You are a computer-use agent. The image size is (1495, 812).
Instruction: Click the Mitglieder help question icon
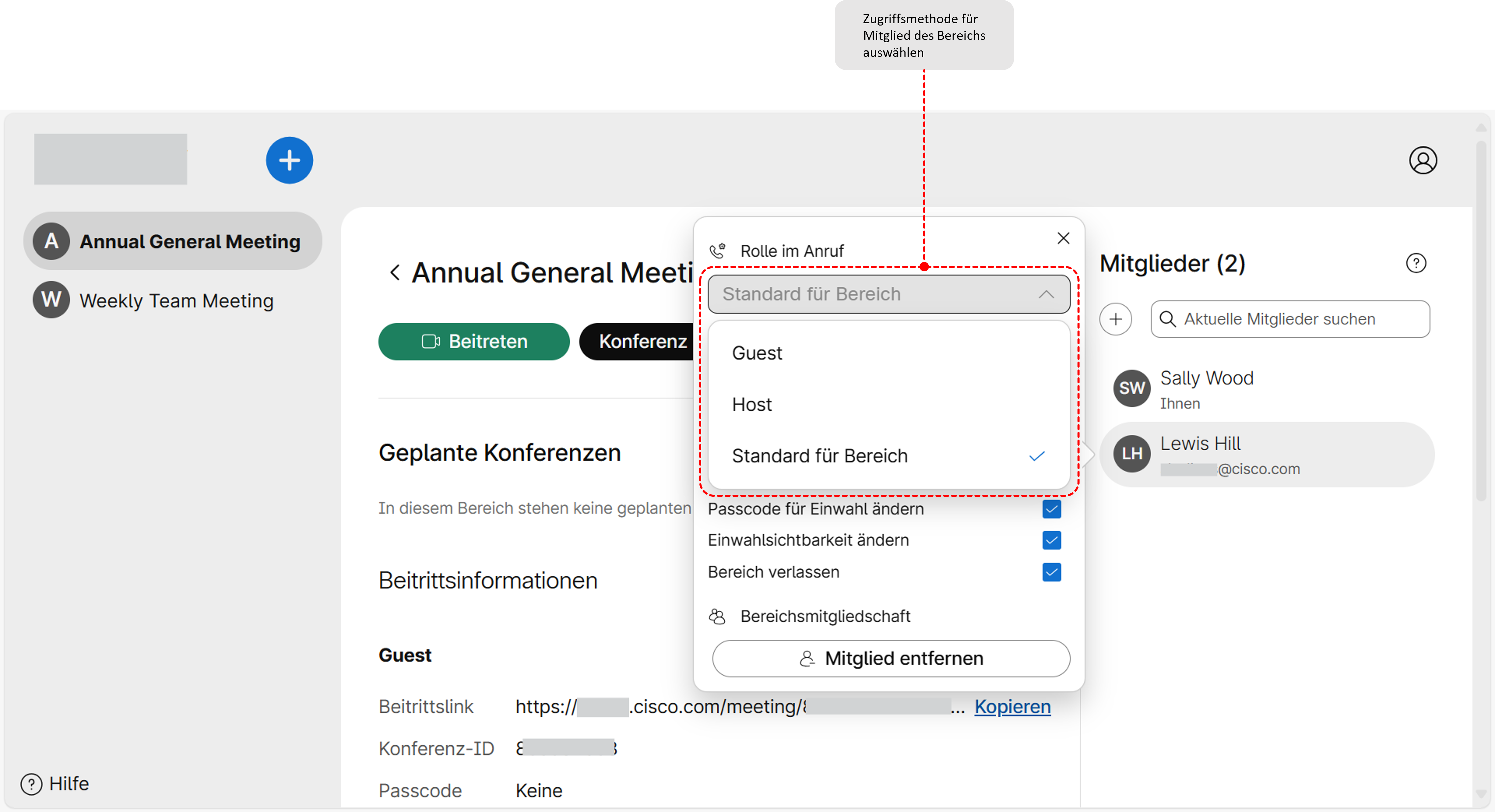pyautogui.click(x=1416, y=264)
